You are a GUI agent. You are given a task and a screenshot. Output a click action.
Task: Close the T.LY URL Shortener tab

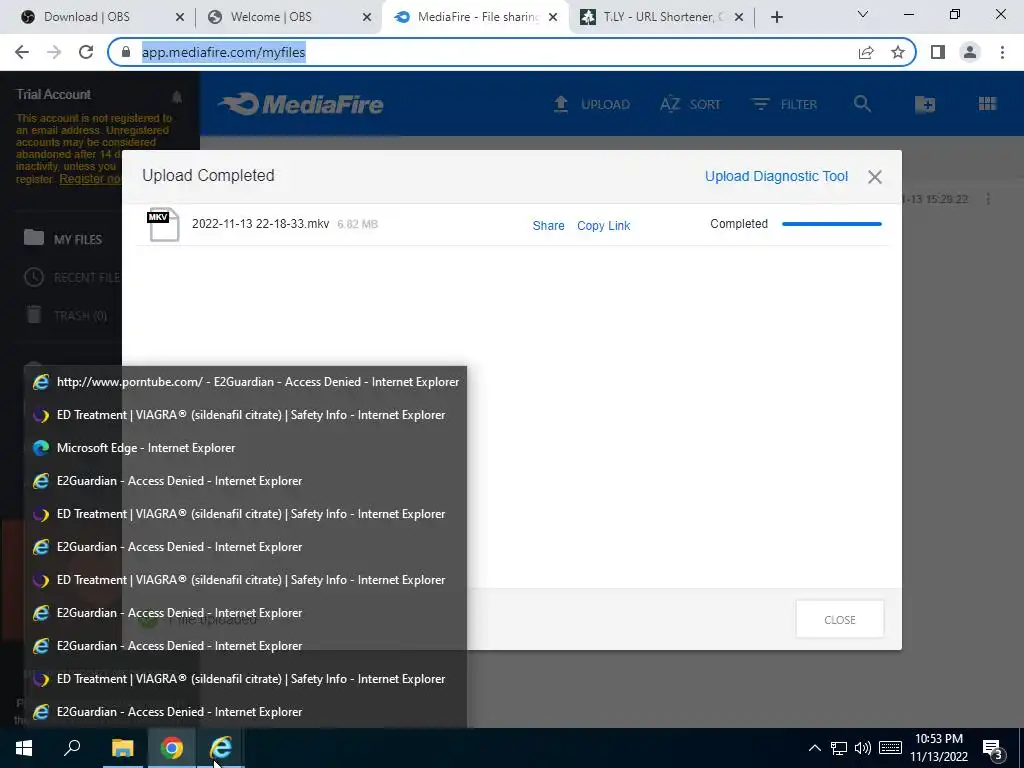(x=739, y=18)
